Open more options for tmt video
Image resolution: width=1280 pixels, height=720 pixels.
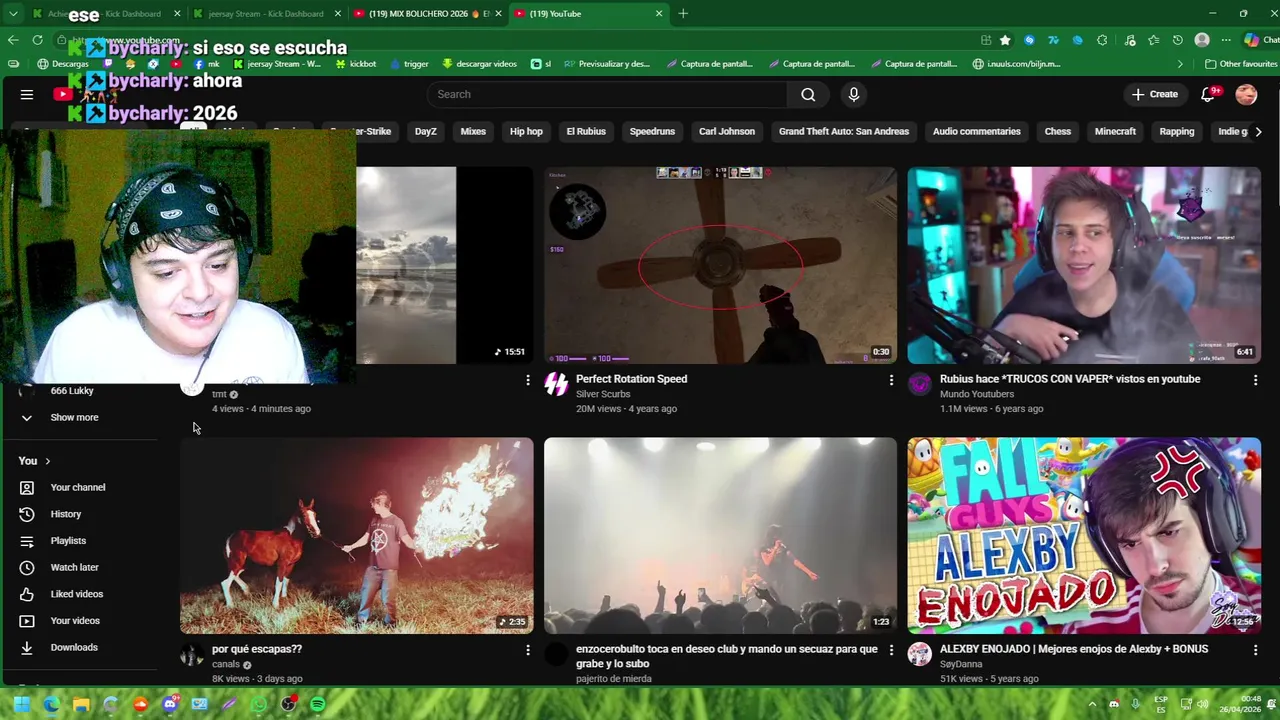point(527,380)
